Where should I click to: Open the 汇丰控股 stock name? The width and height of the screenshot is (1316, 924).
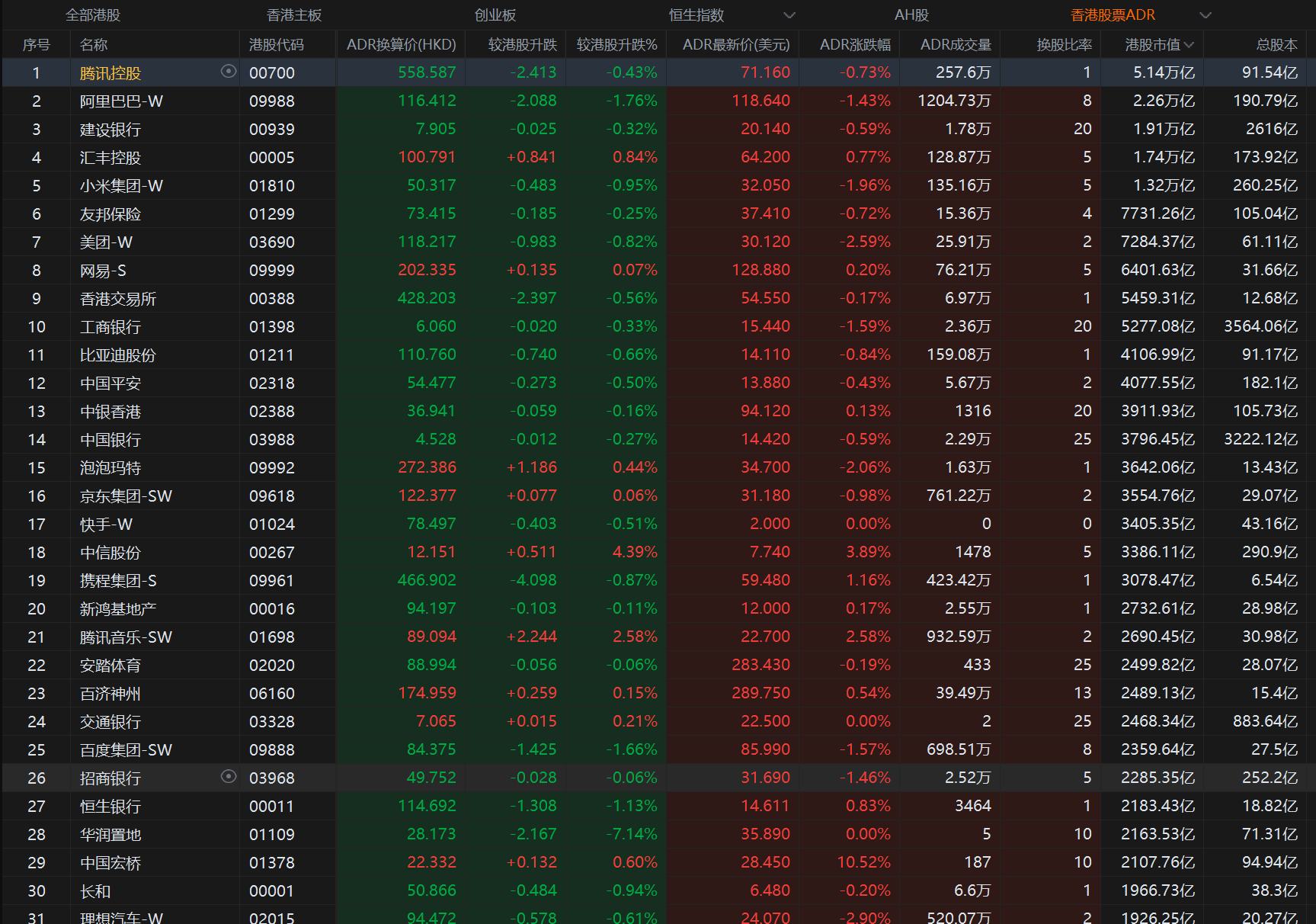[x=110, y=158]
